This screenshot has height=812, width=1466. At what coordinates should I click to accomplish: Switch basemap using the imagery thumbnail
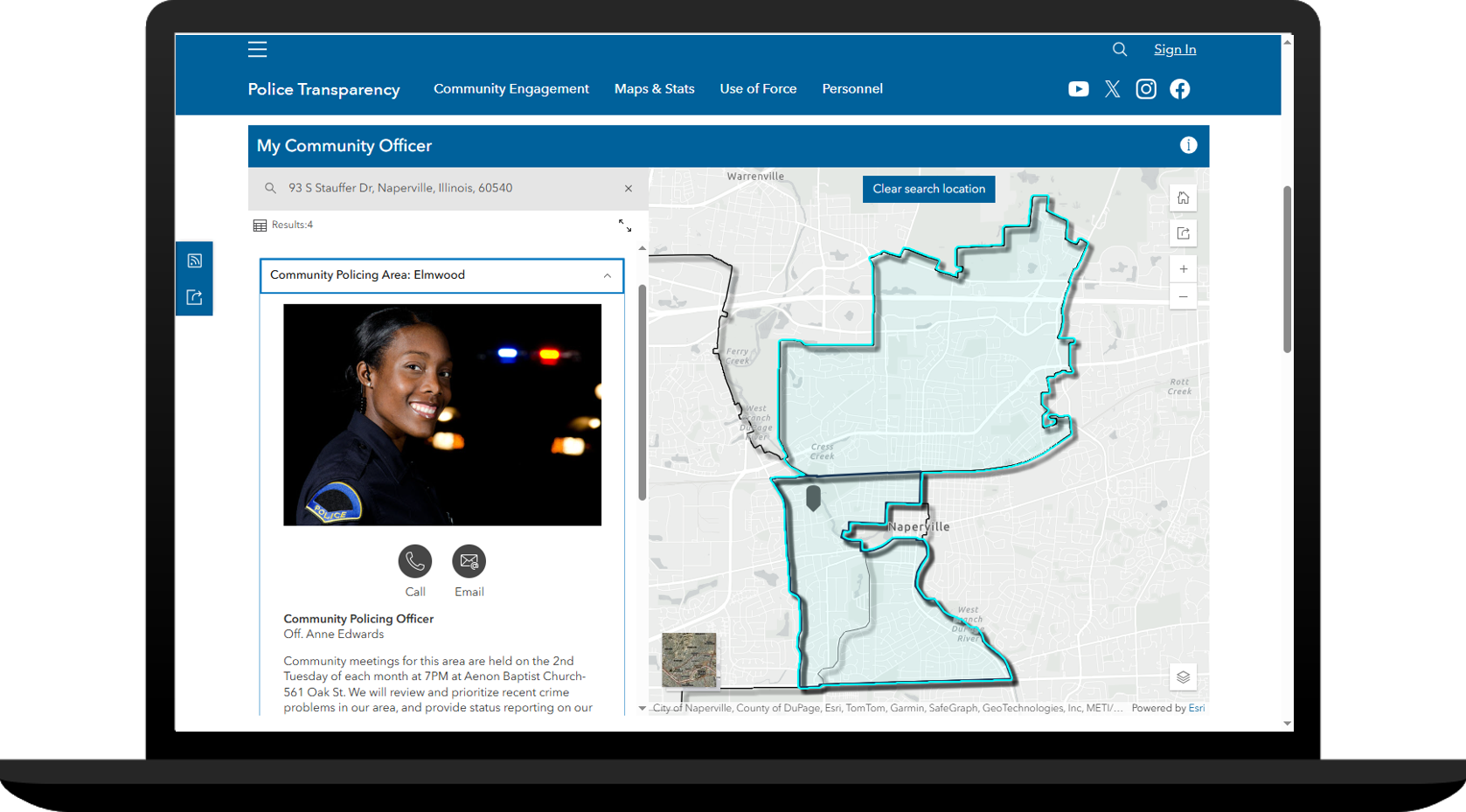coord(689,660)
